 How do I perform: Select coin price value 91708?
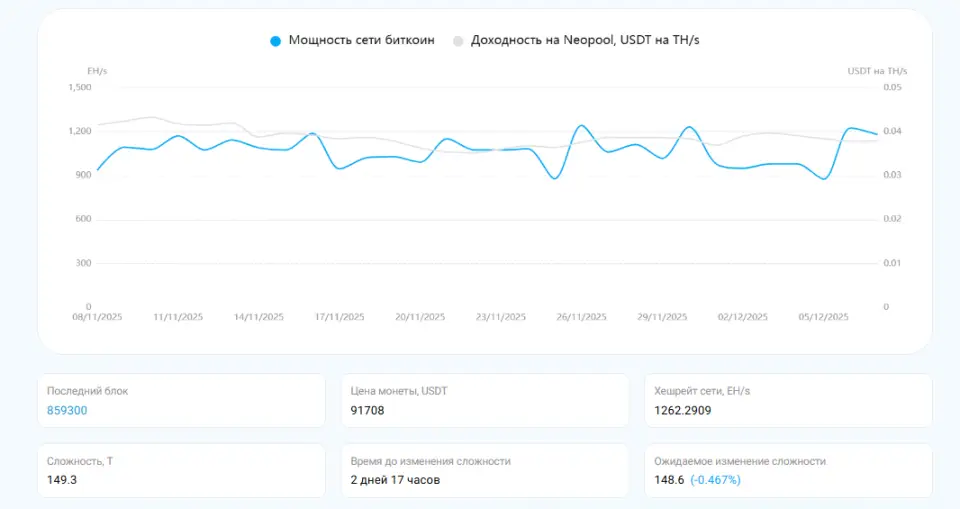point(367,410)
